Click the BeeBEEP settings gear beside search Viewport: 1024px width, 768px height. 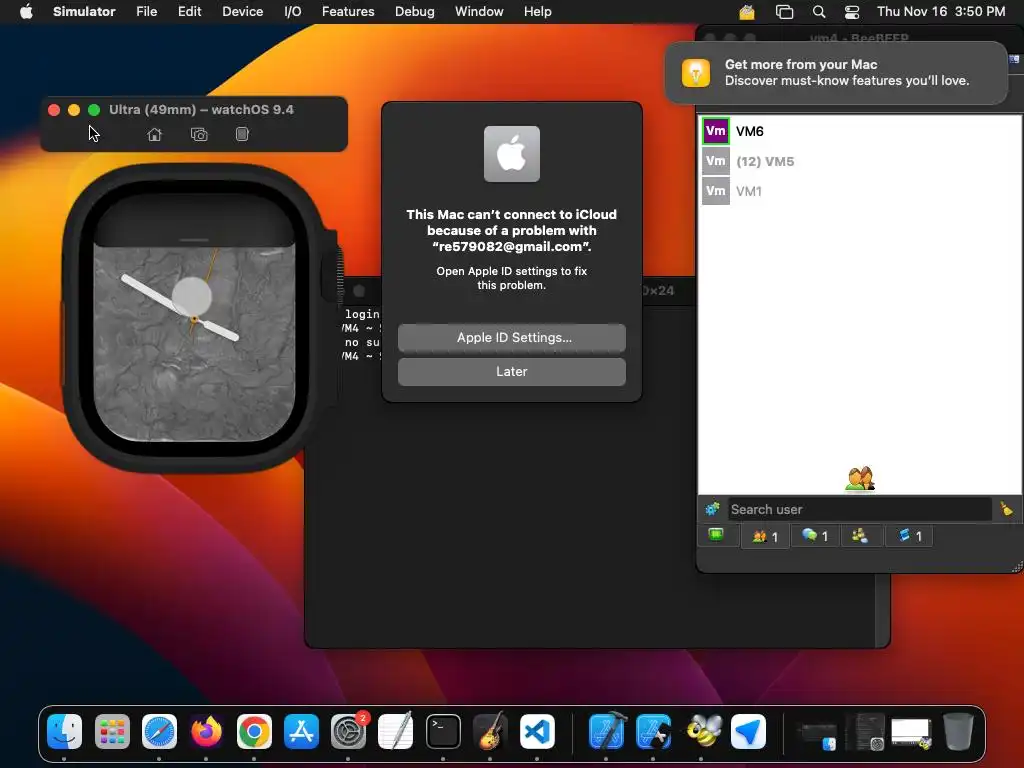point(712,509)
